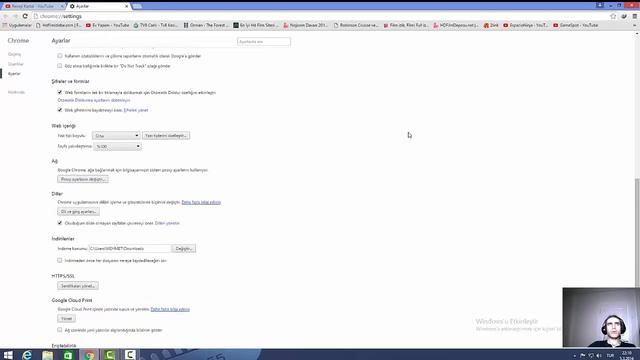The width and height of the screenshot is (640, 360).
Task: Open the white C app icon in taskbar
Action: pos(130,355)
